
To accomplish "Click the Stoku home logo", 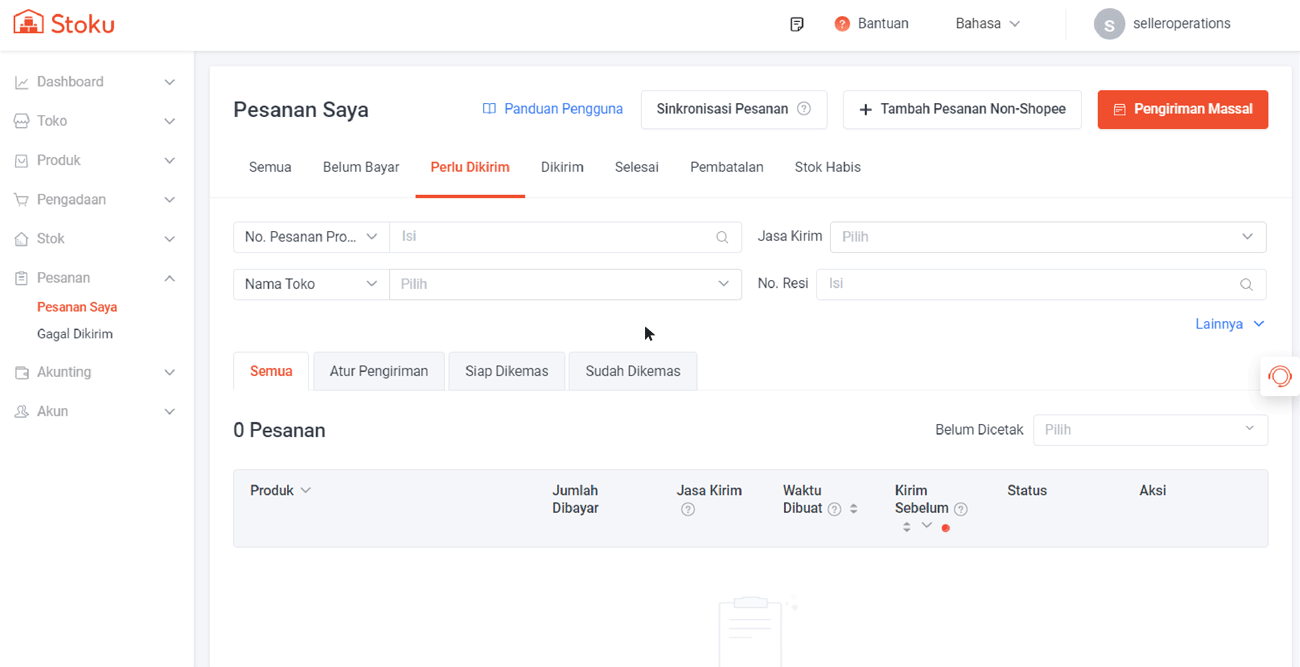I will pyautogui.click(x=64, y=23).
